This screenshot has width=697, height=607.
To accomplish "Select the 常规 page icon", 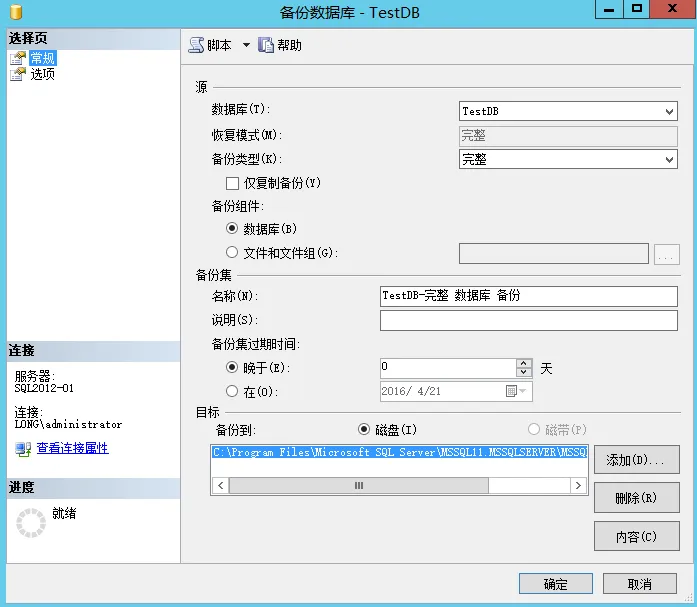I will 18,58.
